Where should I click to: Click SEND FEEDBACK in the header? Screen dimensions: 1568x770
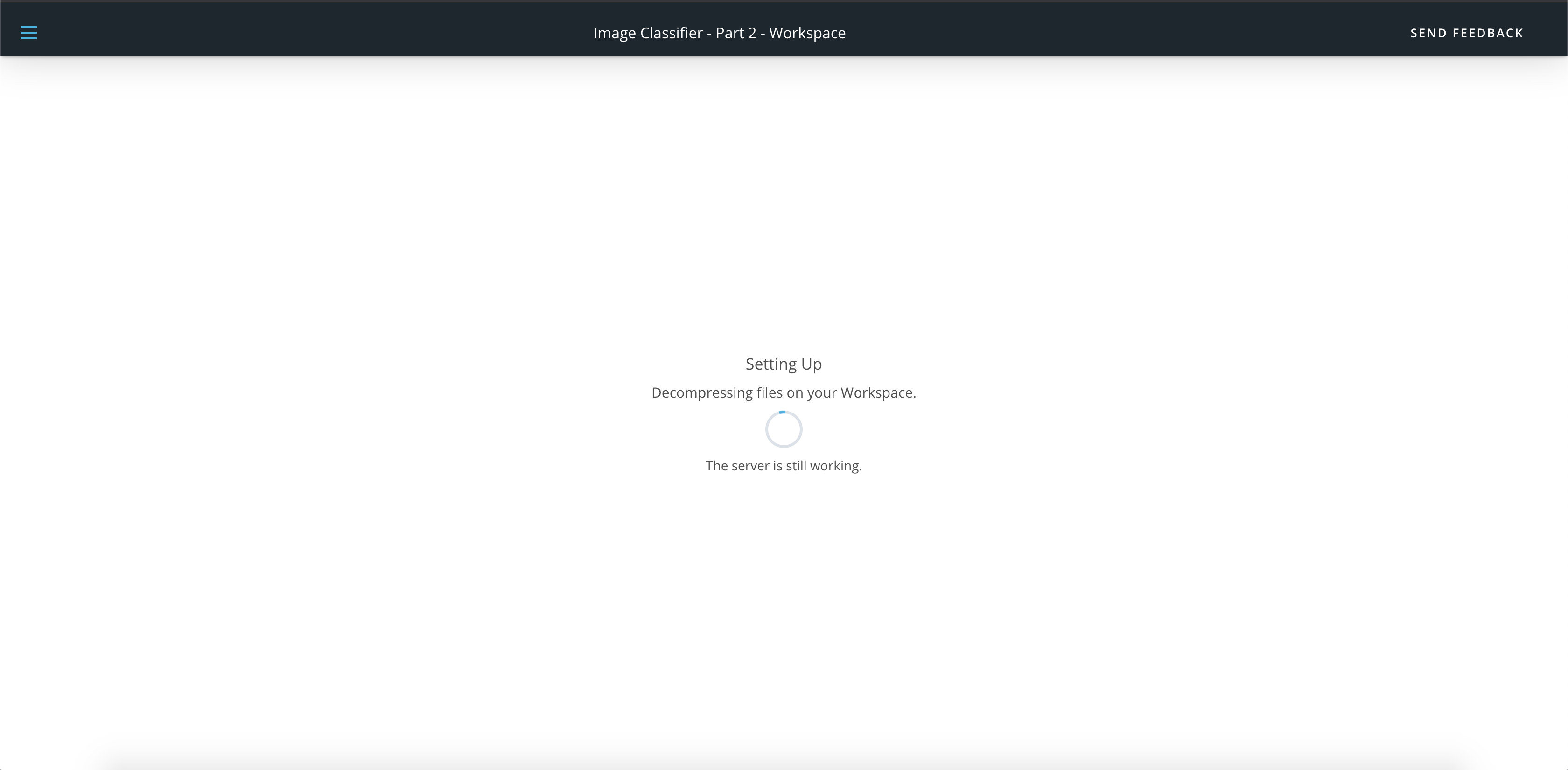click(1466, 33)
